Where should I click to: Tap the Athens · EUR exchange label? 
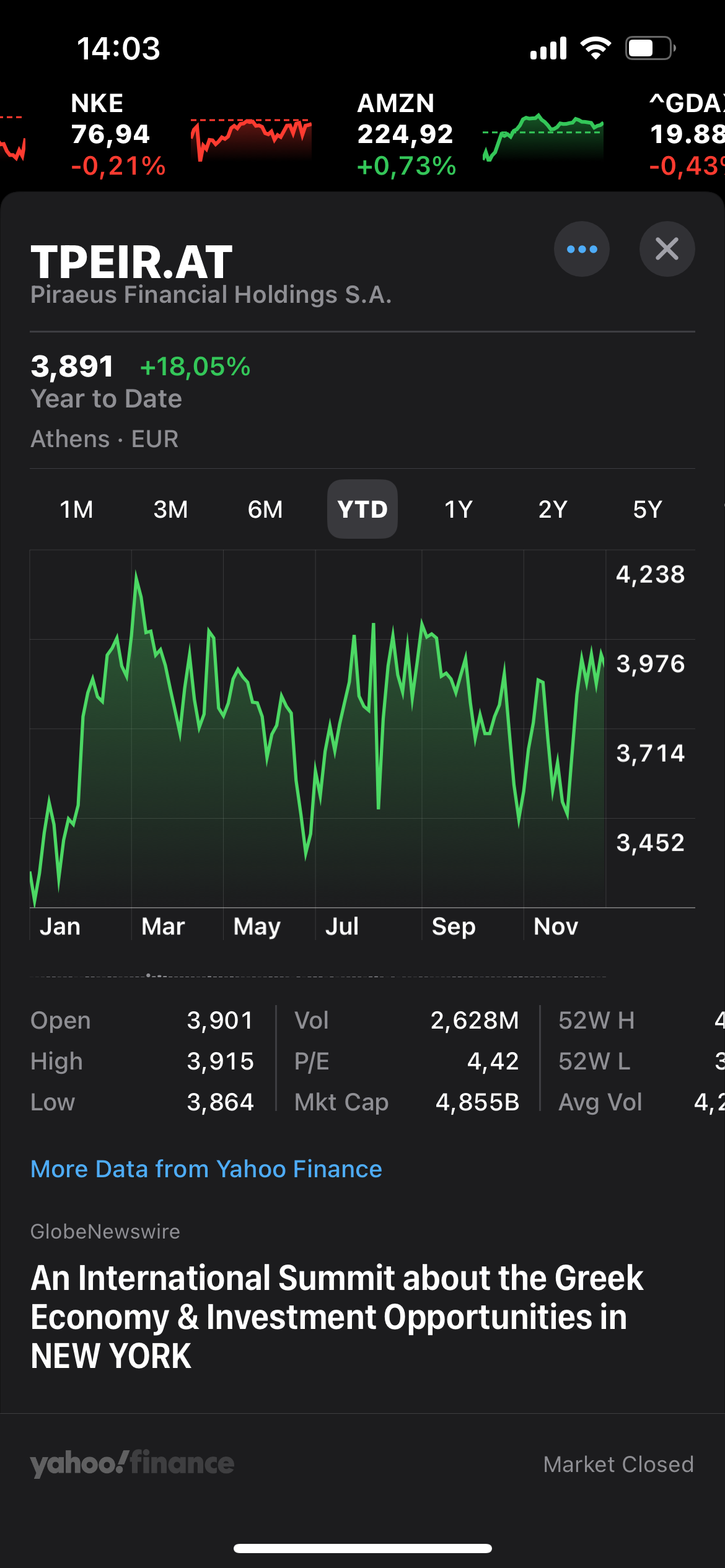[x=105, y=439]
